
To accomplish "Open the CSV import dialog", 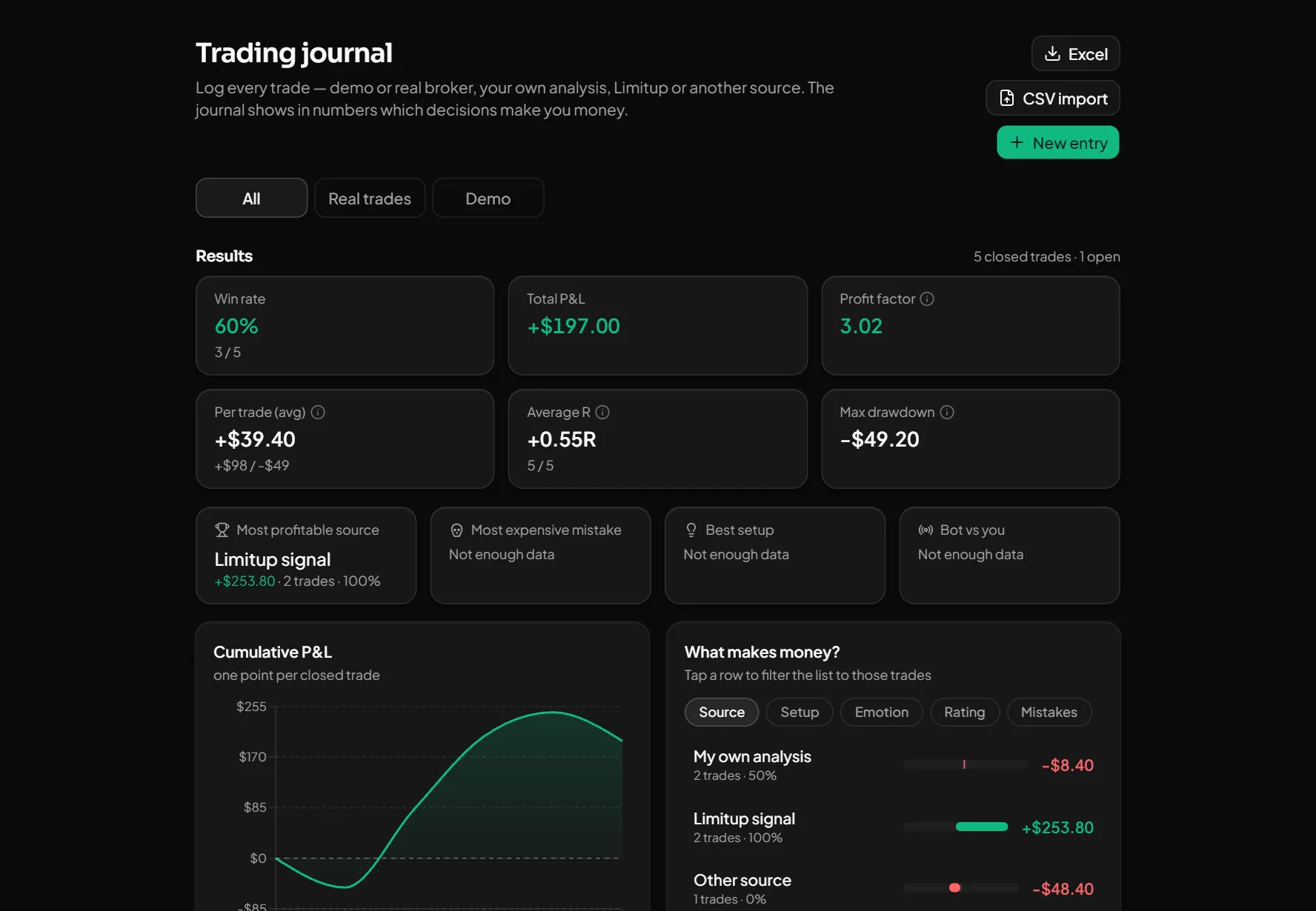I will (1052, 98).
